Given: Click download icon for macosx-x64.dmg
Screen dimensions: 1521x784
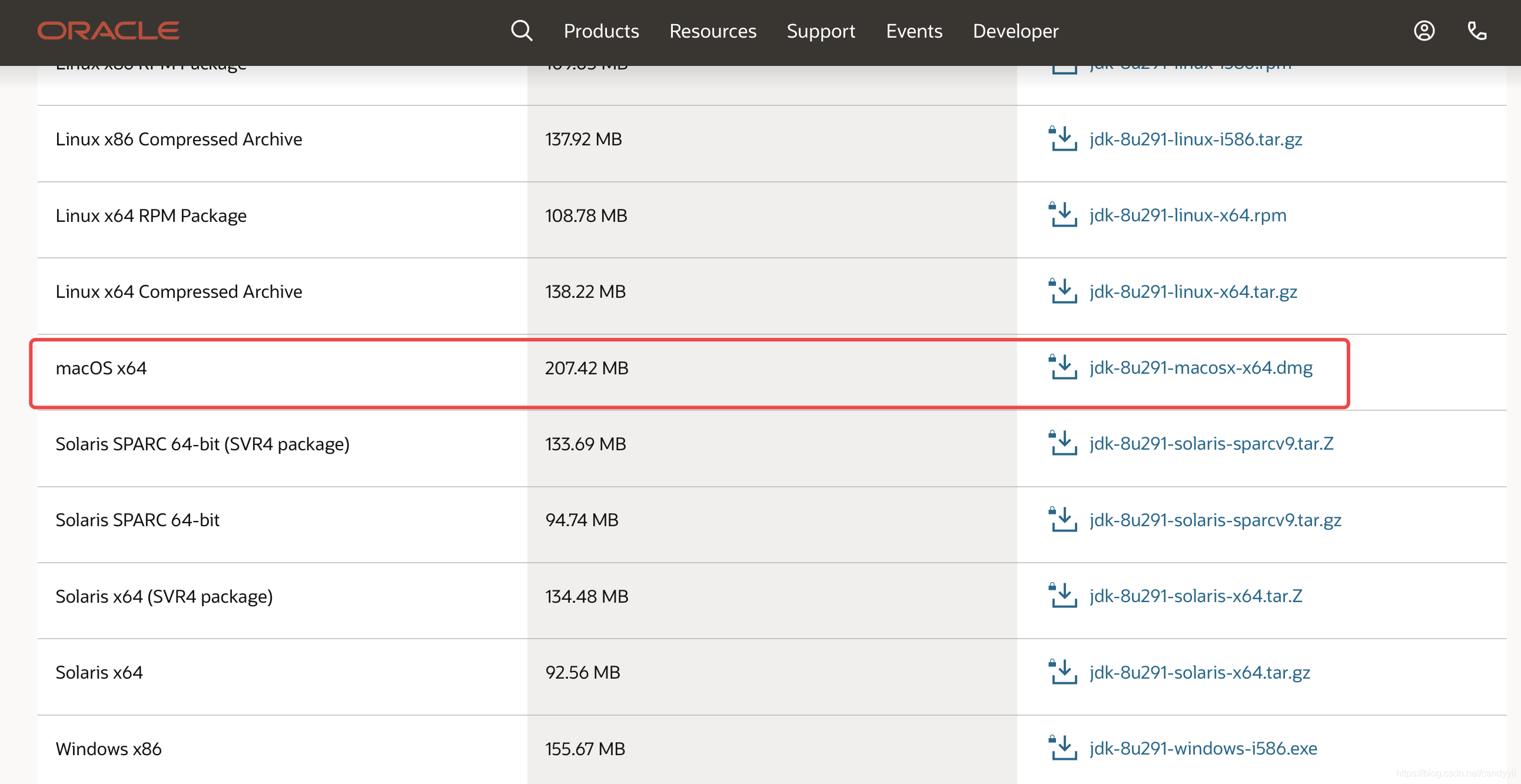Looking at the screenshot, I should point(1063,367).
